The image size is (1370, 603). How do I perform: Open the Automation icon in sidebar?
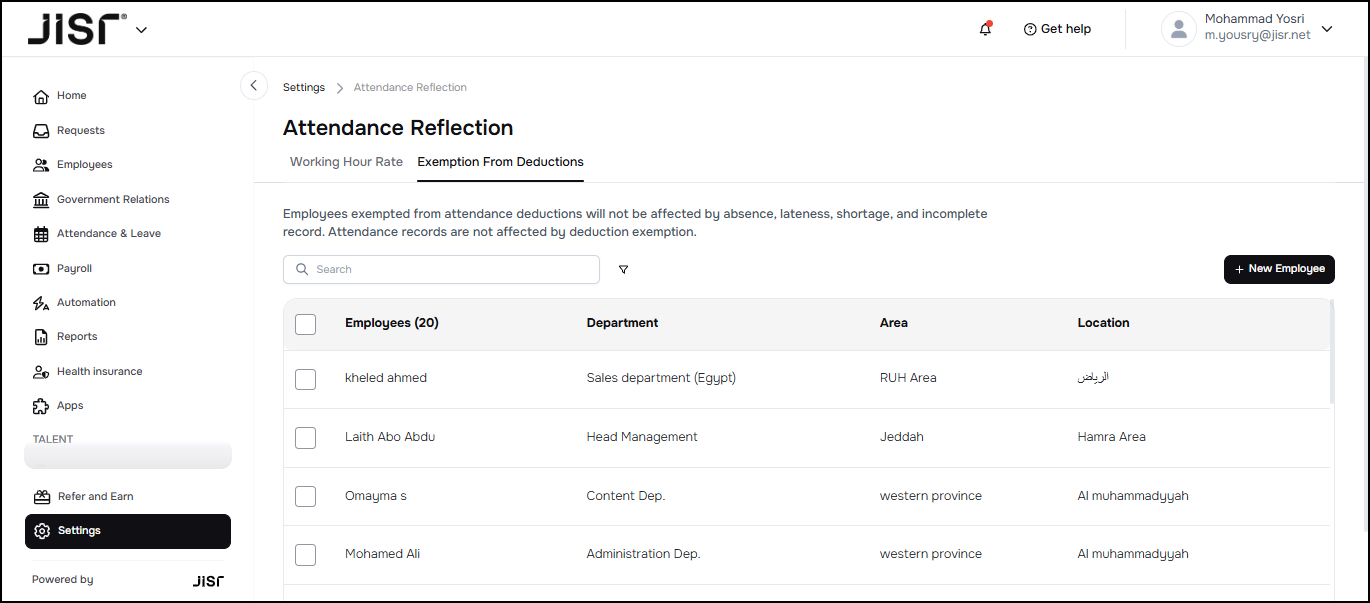(41, 303)
